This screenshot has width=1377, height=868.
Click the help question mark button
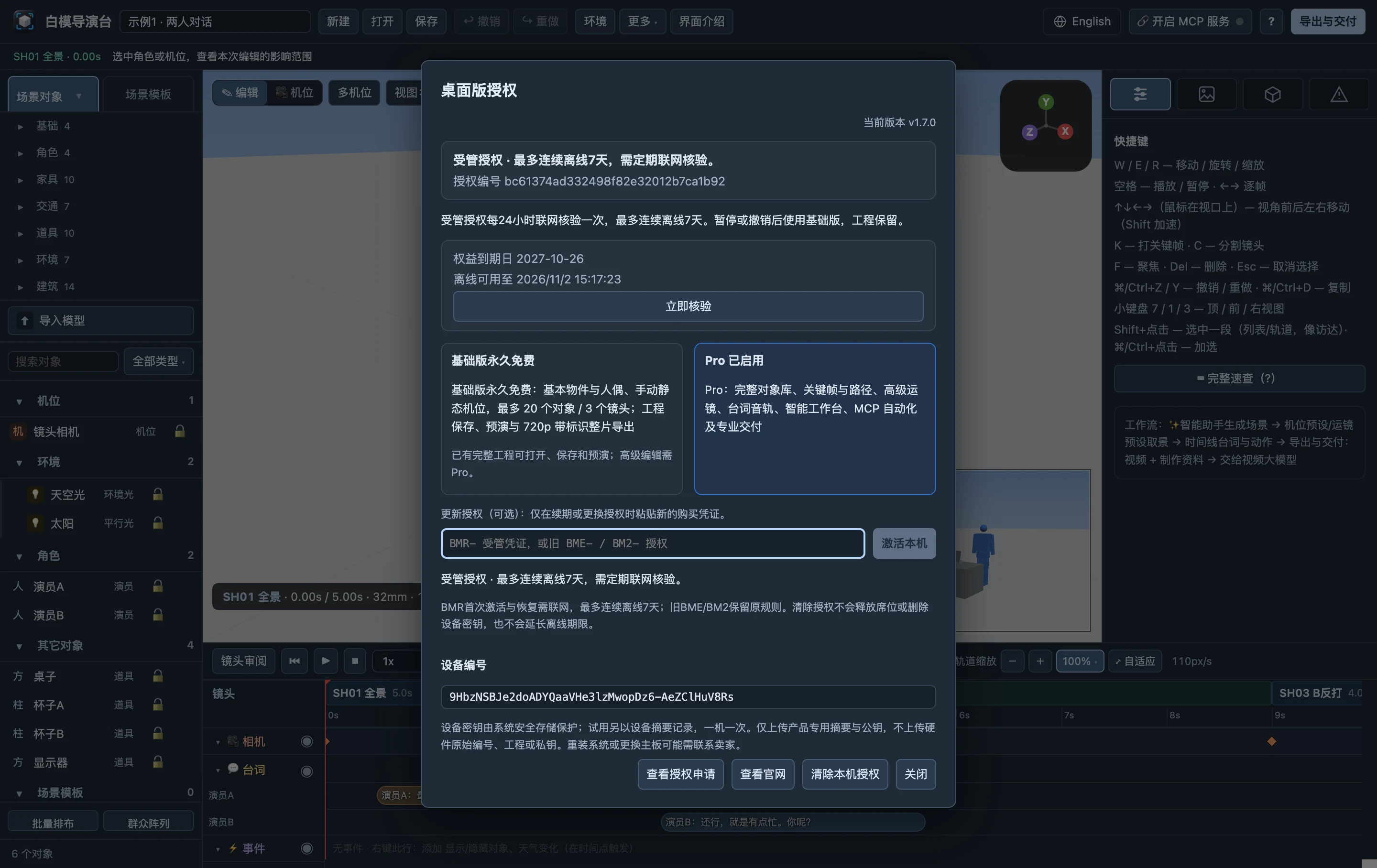pyautogui.click(x=1271, y=21)
